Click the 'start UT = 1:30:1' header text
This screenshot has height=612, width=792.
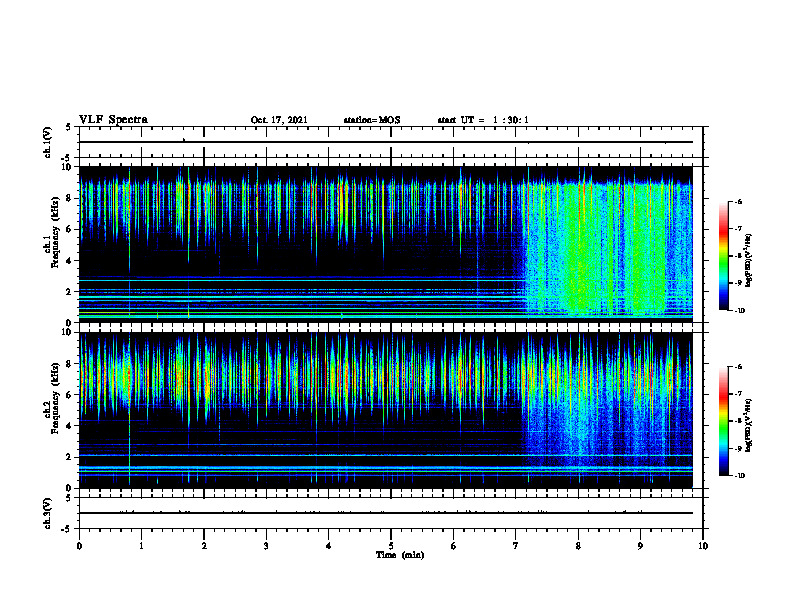[x=483, y=120]
